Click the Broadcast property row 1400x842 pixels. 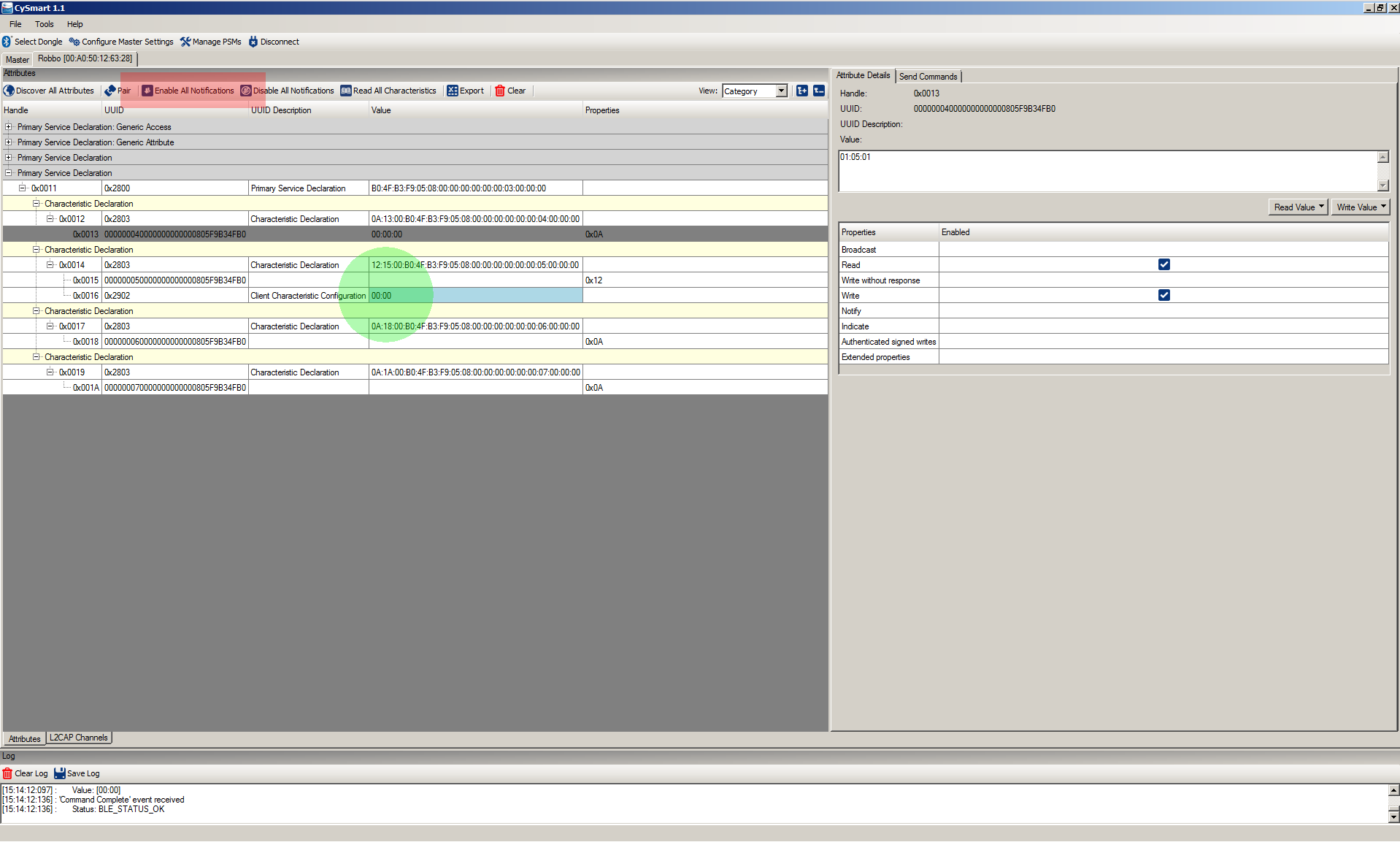[1114, 249]
